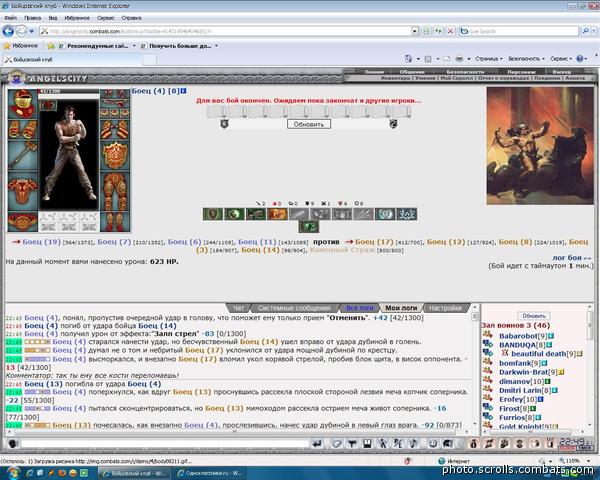Click the red helmet equipment slot
Screen dimensions: 600x480
click(x=23, y=104)
